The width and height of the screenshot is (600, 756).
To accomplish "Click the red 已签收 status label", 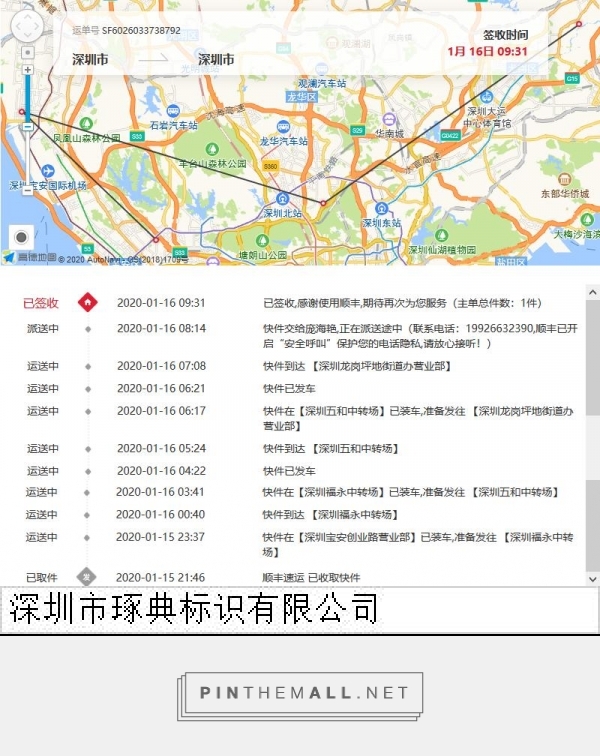I will (41, 303).
